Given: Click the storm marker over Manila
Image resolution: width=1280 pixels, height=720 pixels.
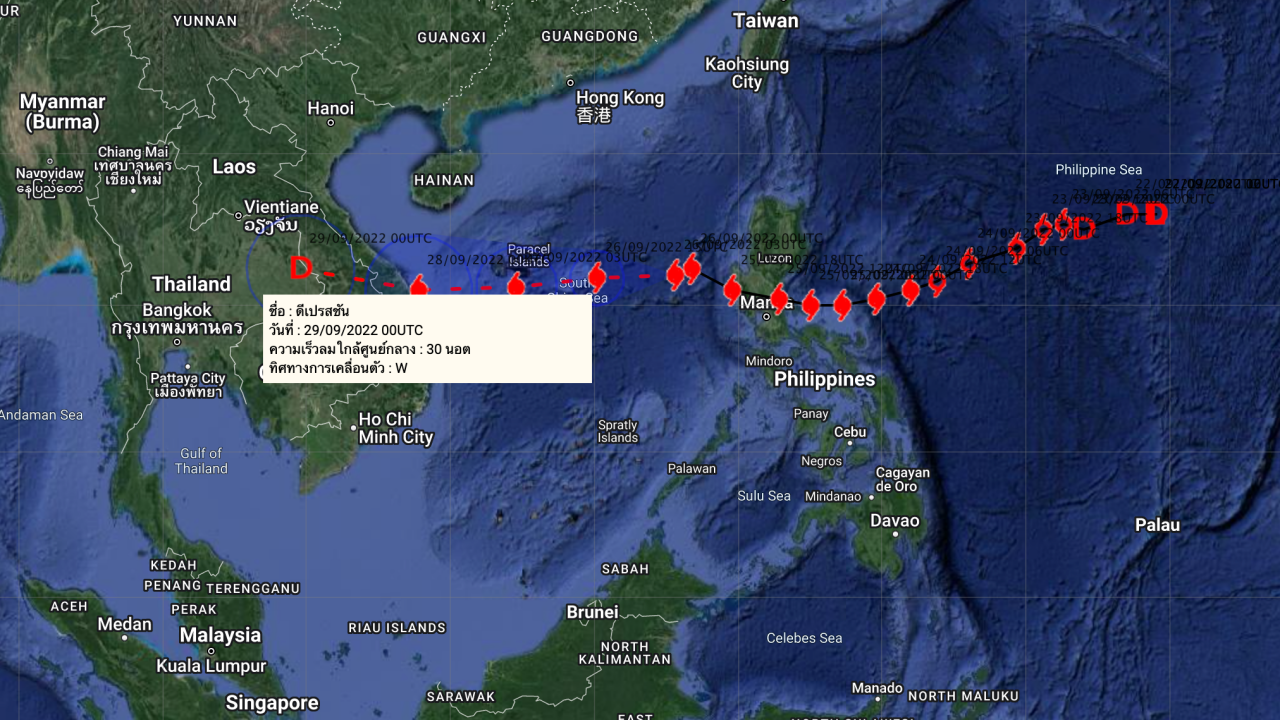Looking at the screenshot, I should pyautogui.click(x=779, y=299).
